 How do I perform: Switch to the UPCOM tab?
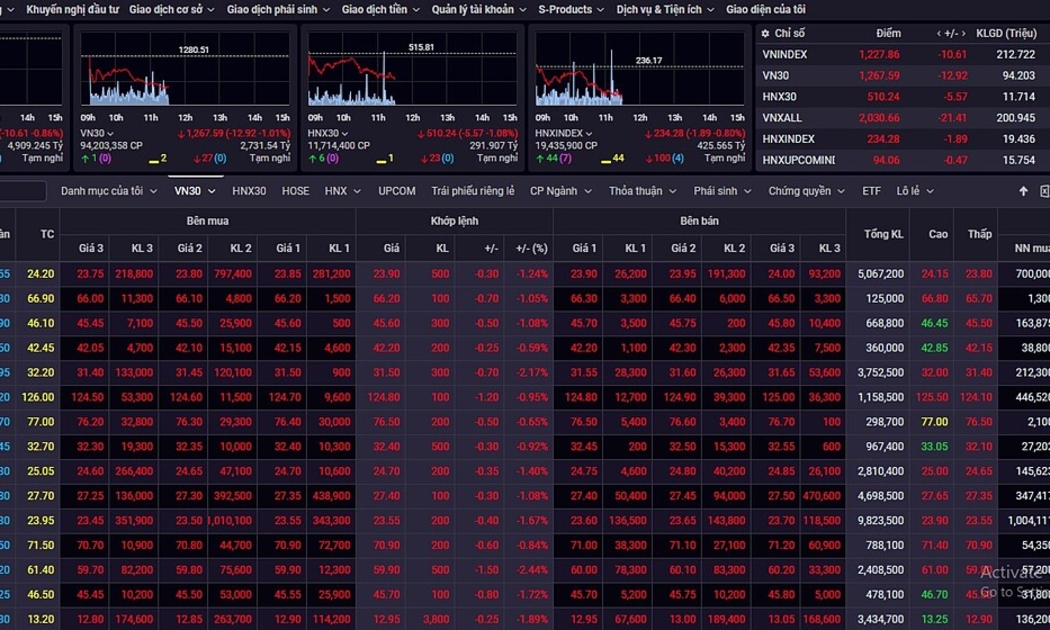click(396, 191)
